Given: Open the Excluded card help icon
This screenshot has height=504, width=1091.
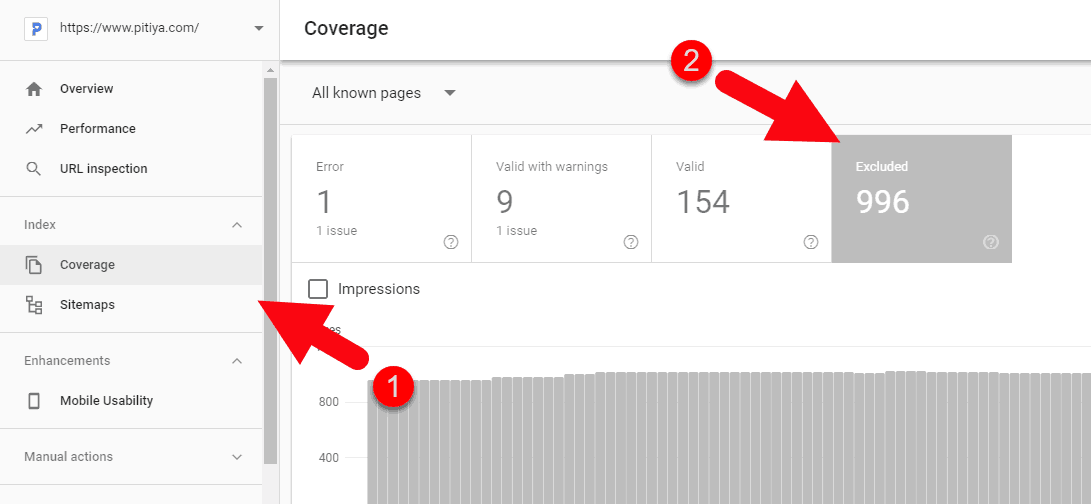Looking at the screenshot, I should 991,242.
